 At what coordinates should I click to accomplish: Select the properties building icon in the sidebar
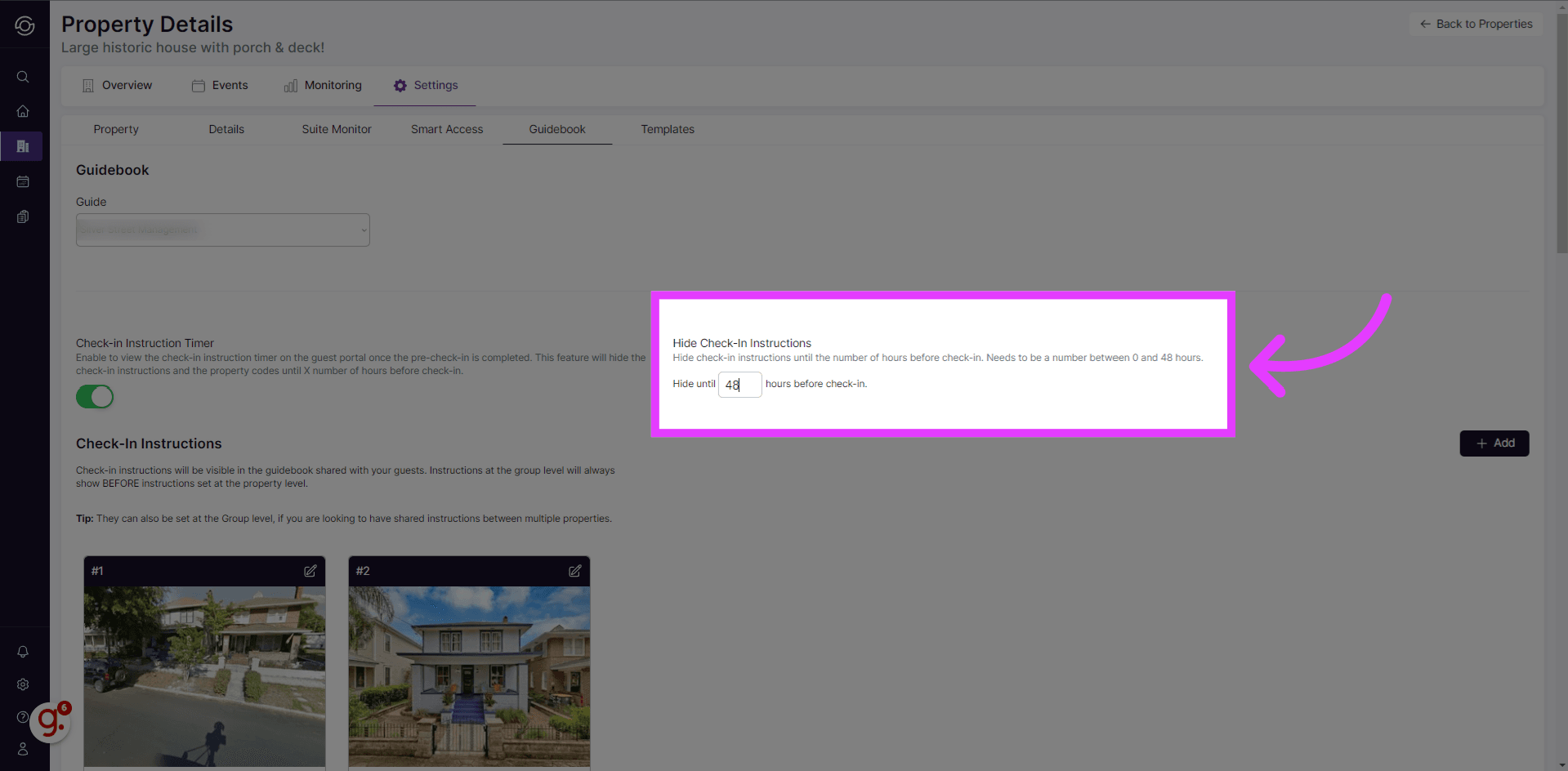[x=23, y=146]
